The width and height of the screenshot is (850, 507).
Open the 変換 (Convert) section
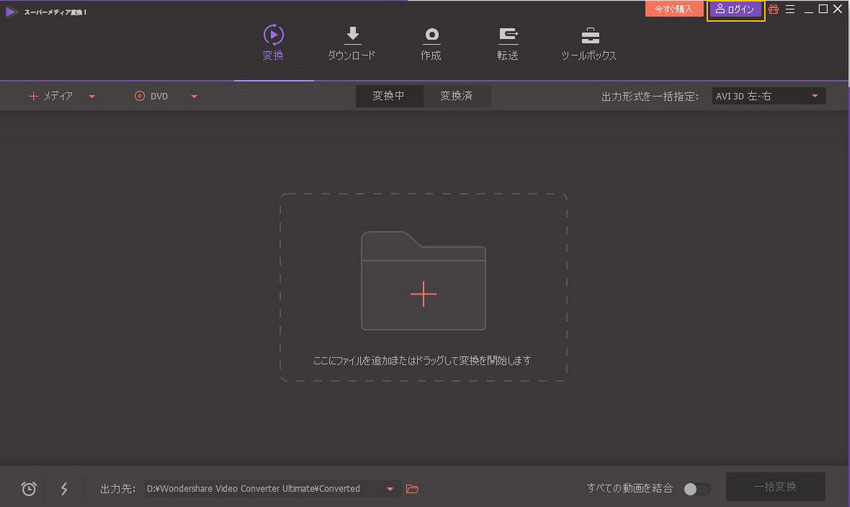coord(273,42)
